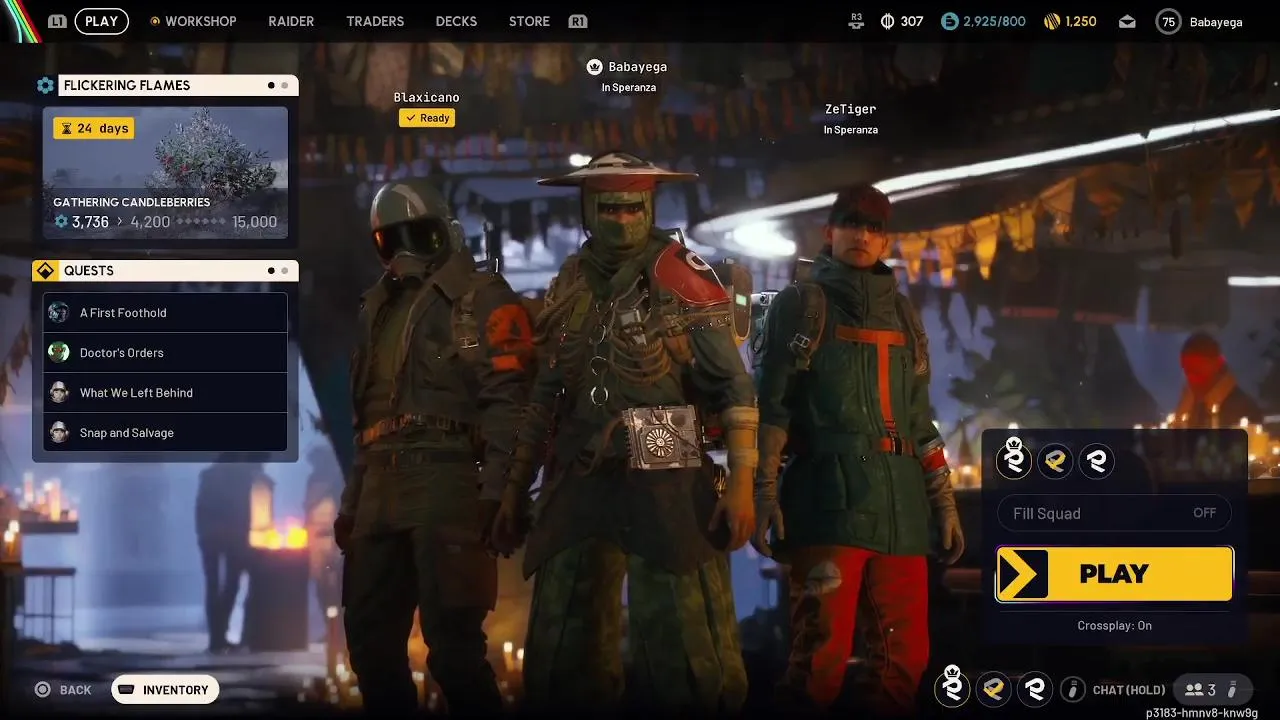Click the 2,925/800 stash value

tap(994, 21)
